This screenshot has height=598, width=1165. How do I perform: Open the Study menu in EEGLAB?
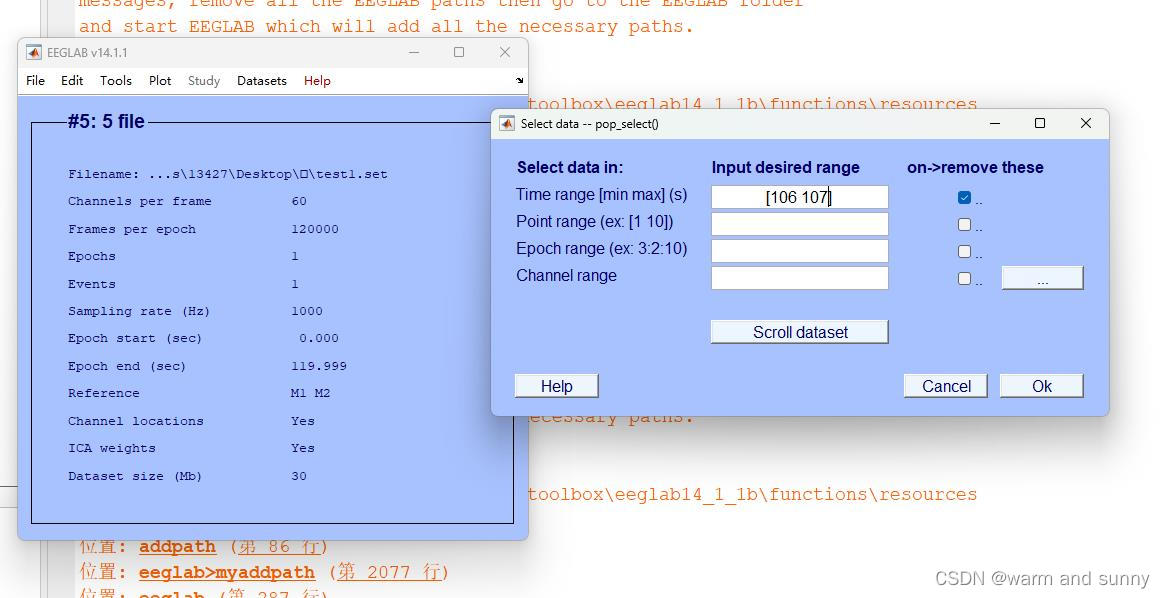coord(204,80)
